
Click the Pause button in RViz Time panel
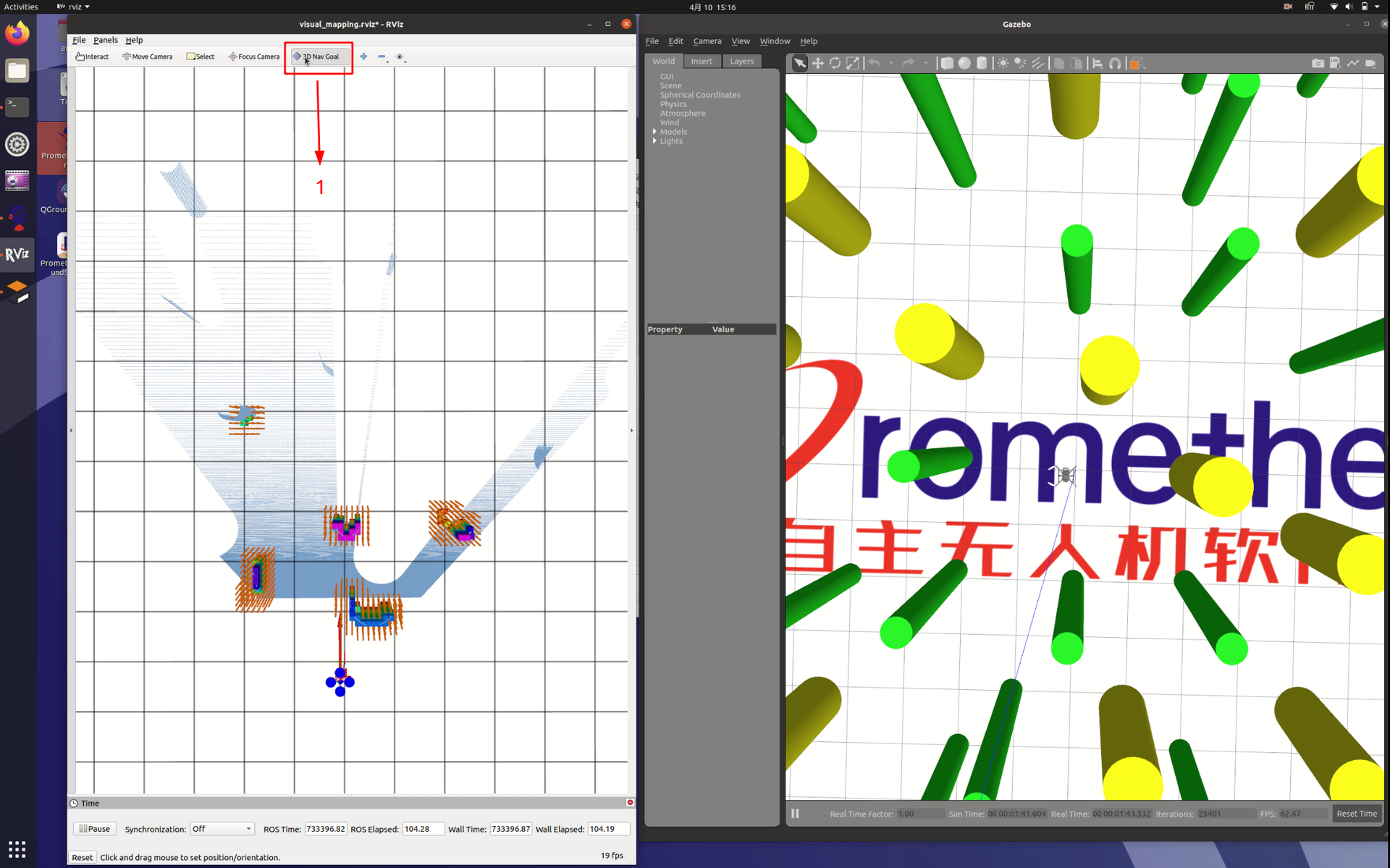(x=94, y=829)
